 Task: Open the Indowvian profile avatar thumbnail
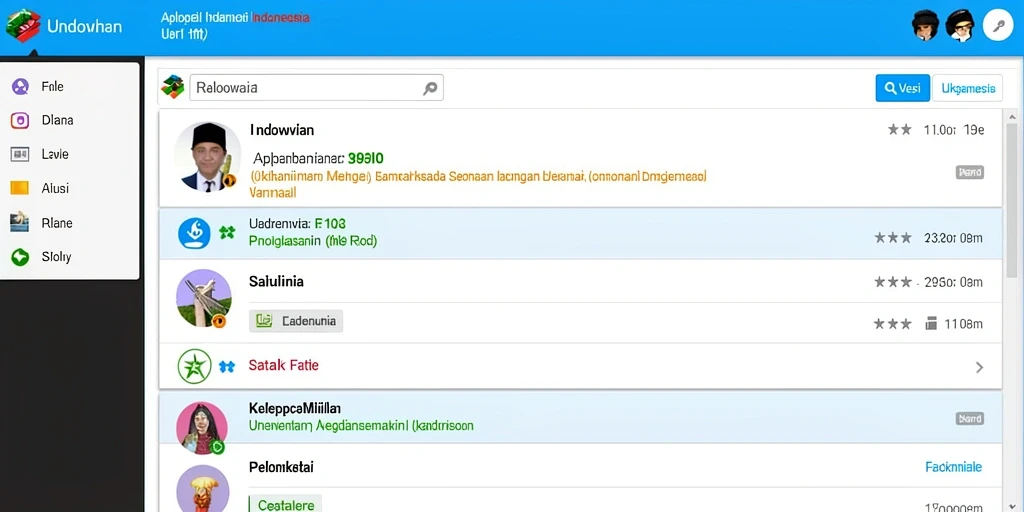point(208,157)
